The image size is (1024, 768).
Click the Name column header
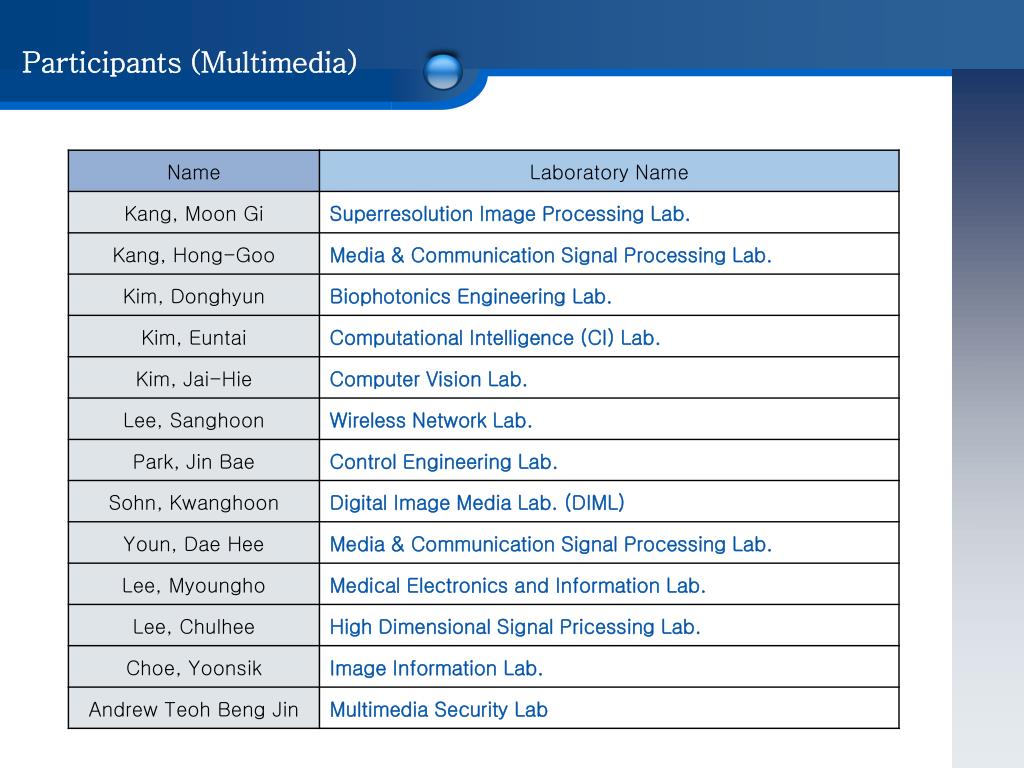point(194,172)
